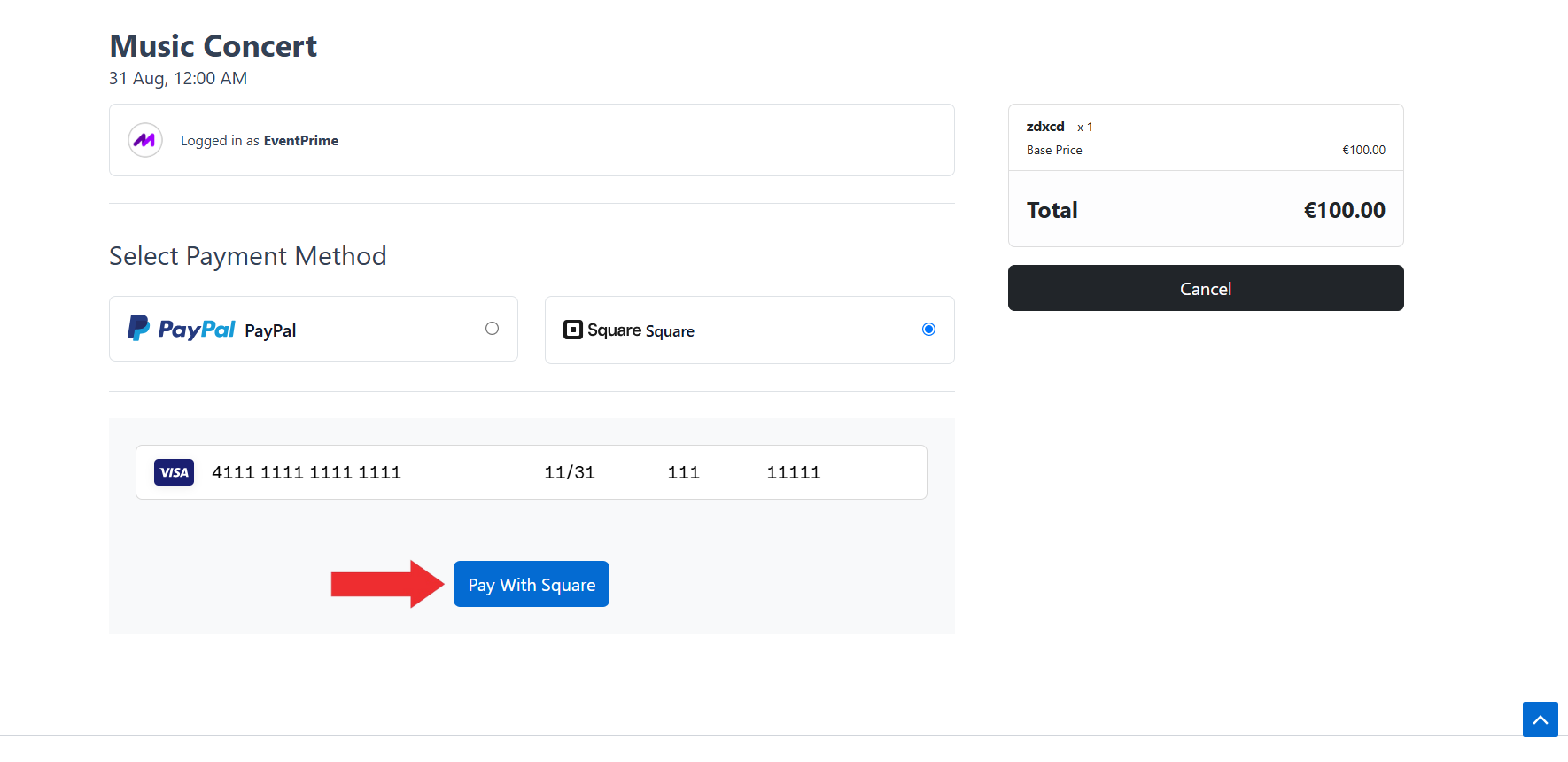Screen dimensions: 1568x762
Task: Select the Square radio button
Action: (x=928, y=330)
